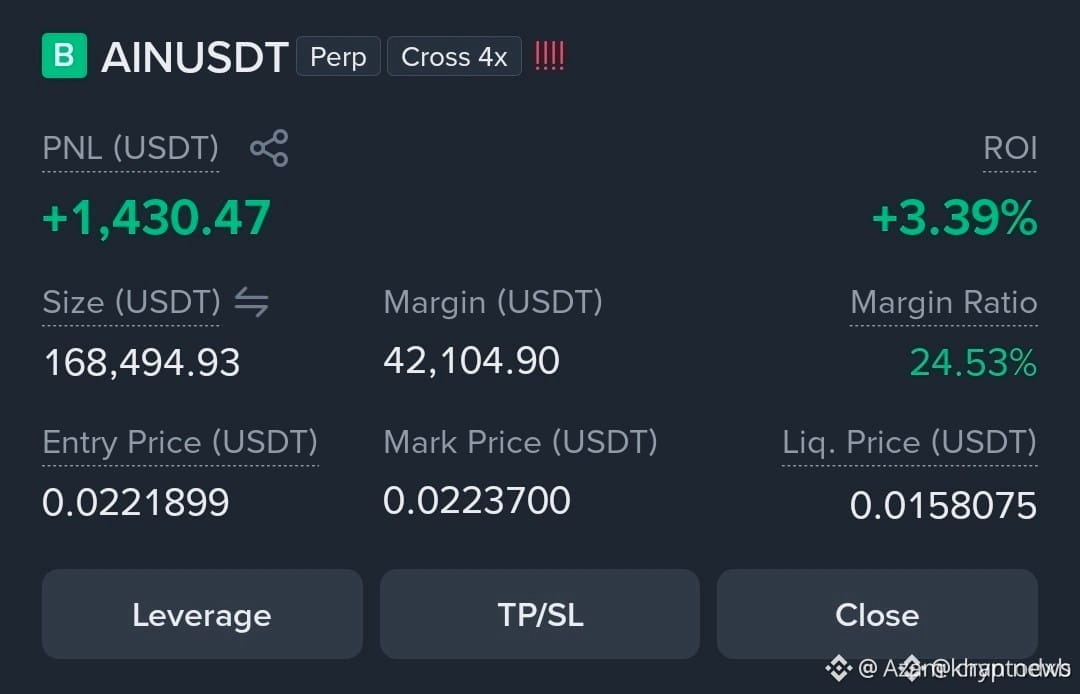Show Entry Price (USDT) label details
Image resolution: width=1080 pixels, height=694 pixels.
tap(180, 443)
